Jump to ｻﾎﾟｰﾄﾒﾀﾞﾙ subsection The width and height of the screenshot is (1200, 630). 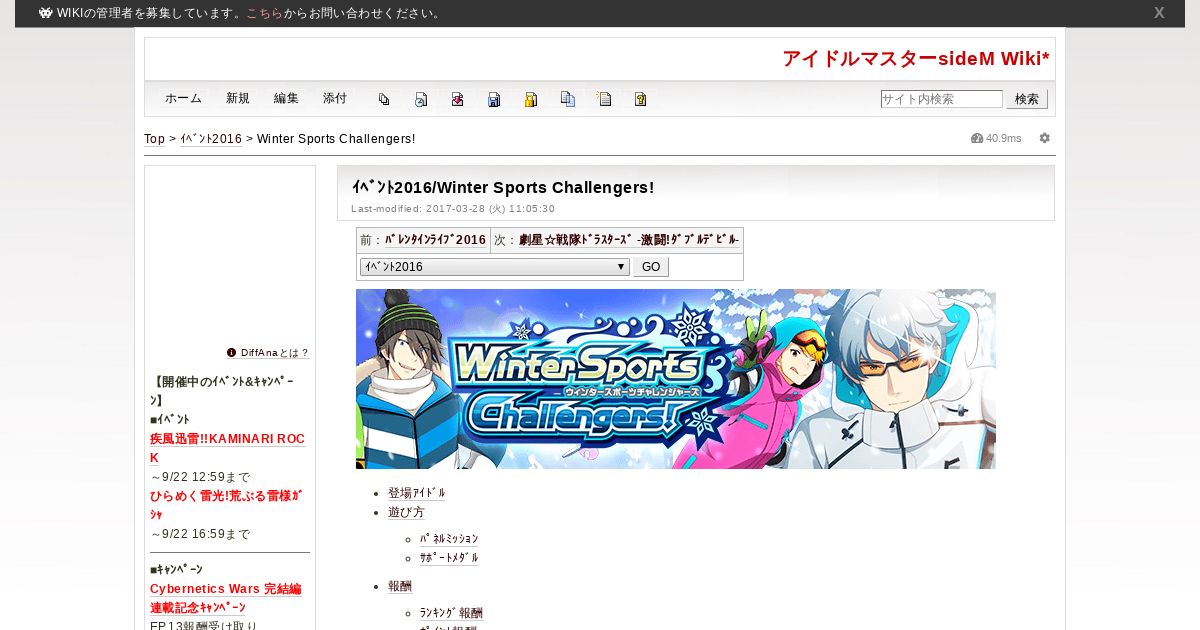click(449, 558)
